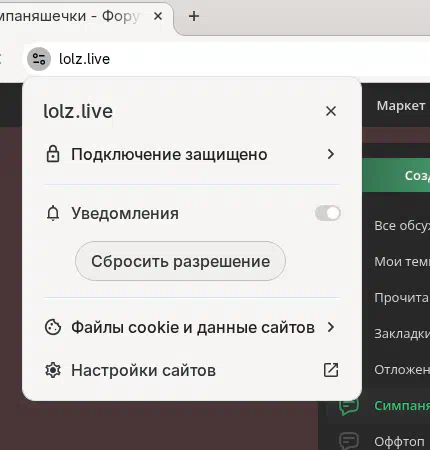This screenshot has height=450, width=430.
Task: Click the lock icon beside Подключение защищено
Action: tap(53, 154)
